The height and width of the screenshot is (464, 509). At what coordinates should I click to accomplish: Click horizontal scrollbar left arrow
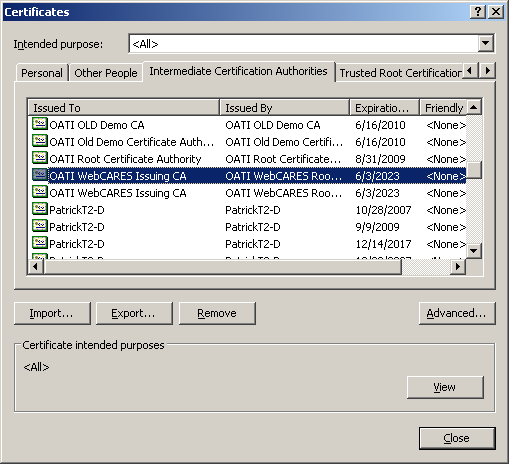[36, 267]
